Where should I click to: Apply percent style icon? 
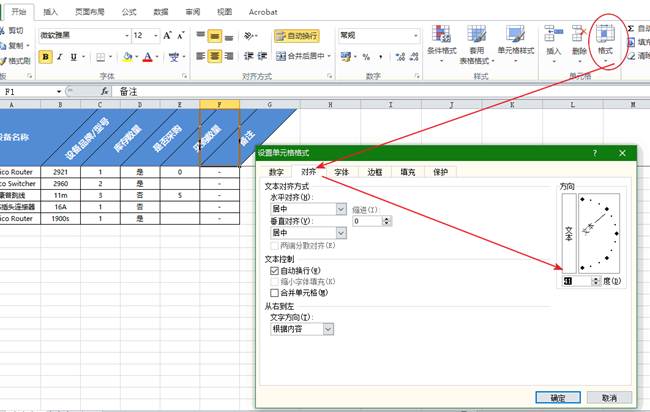tap(366, 56)
